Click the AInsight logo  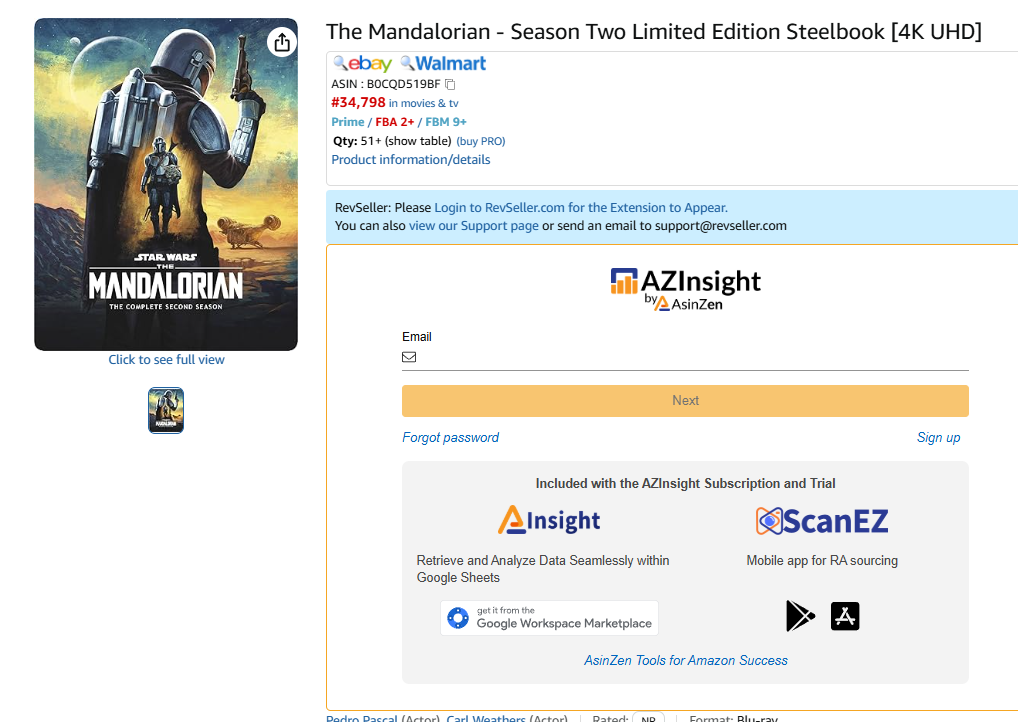549,521
